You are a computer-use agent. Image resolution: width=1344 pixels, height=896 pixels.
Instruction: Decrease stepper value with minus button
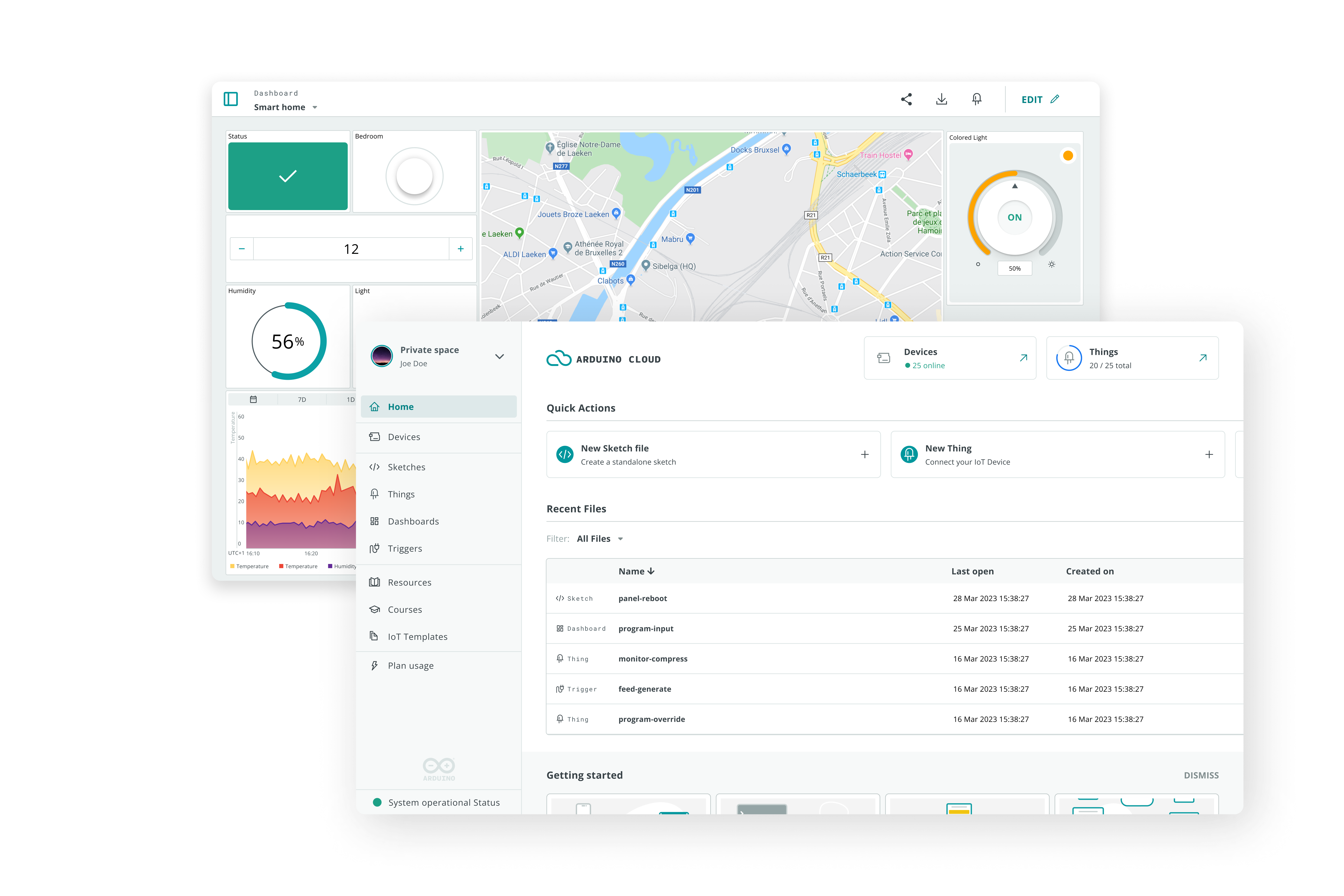pyautogui.click(x=242, y=249)
